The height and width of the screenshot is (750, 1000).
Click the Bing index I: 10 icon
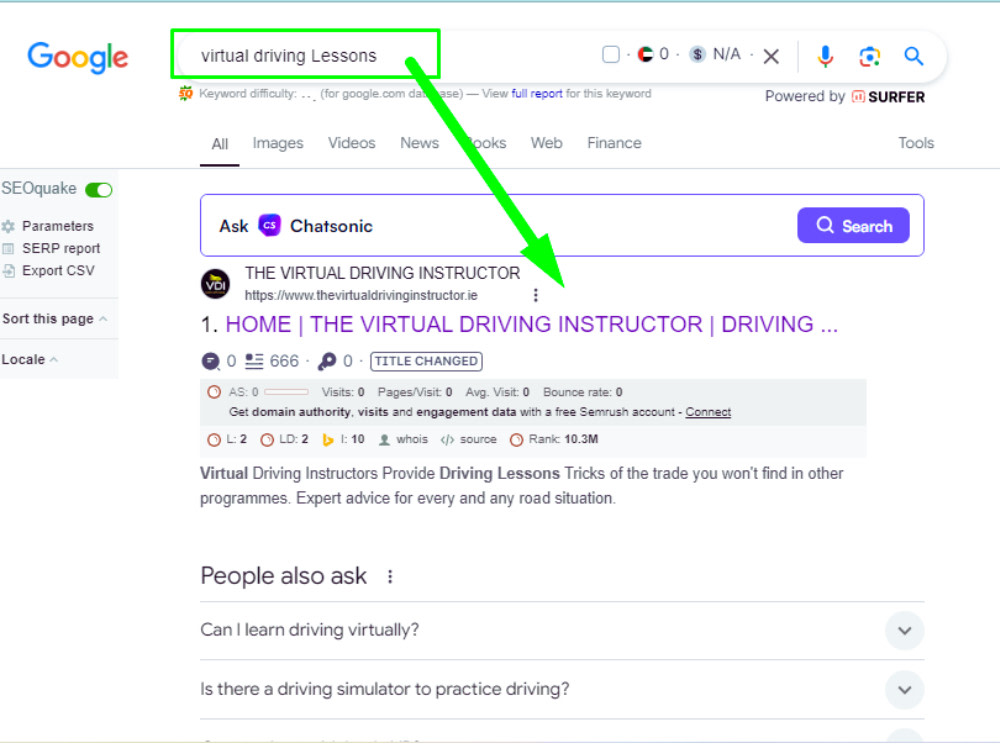(328, 439)
